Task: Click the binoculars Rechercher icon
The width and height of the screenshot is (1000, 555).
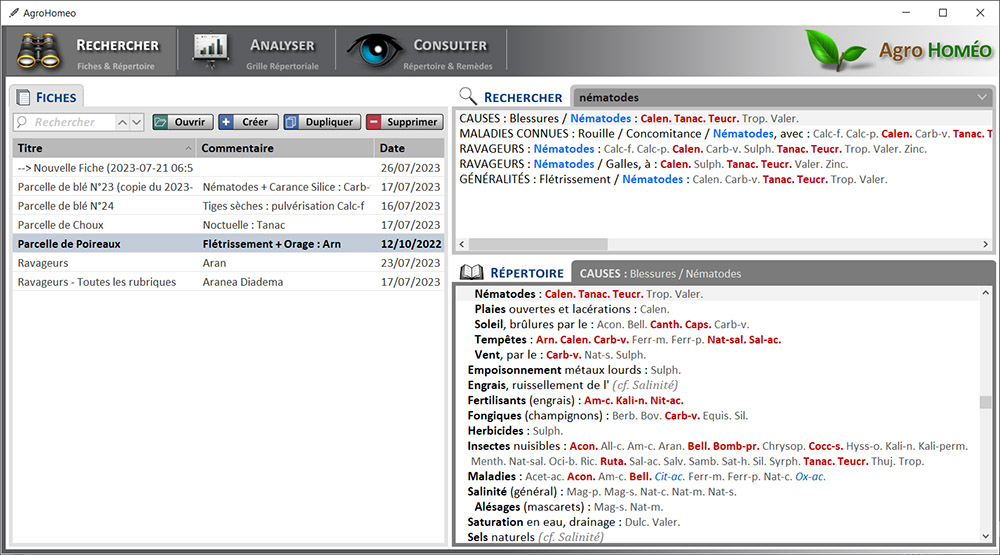Action: (x=38, y=52)
